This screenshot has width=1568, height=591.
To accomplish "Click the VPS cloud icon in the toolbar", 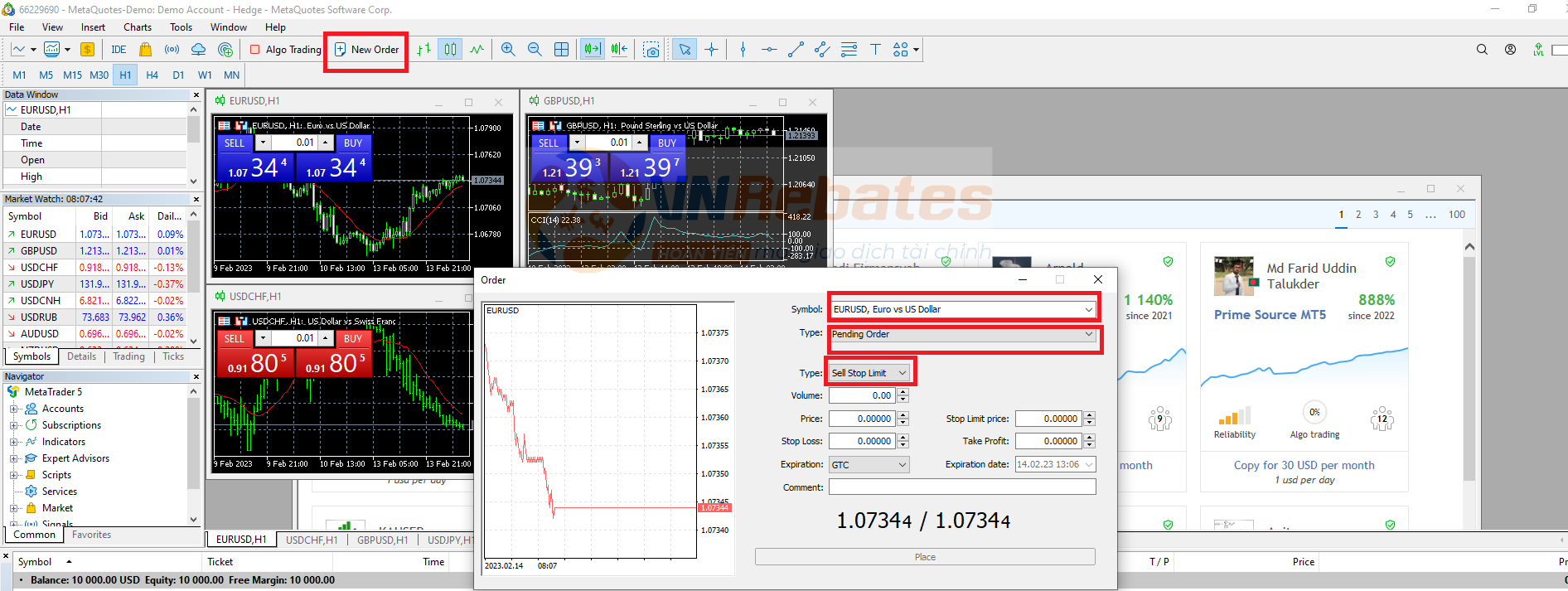I will point(198,50).
